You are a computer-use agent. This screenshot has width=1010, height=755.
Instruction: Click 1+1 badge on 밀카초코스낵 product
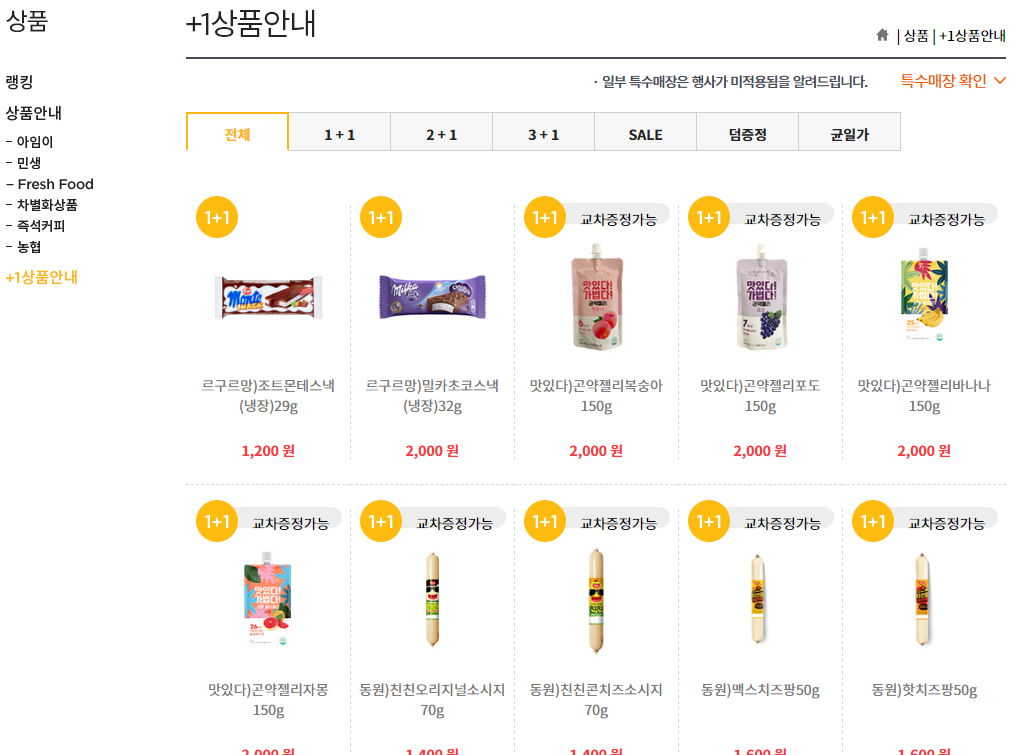pos(381,217)
